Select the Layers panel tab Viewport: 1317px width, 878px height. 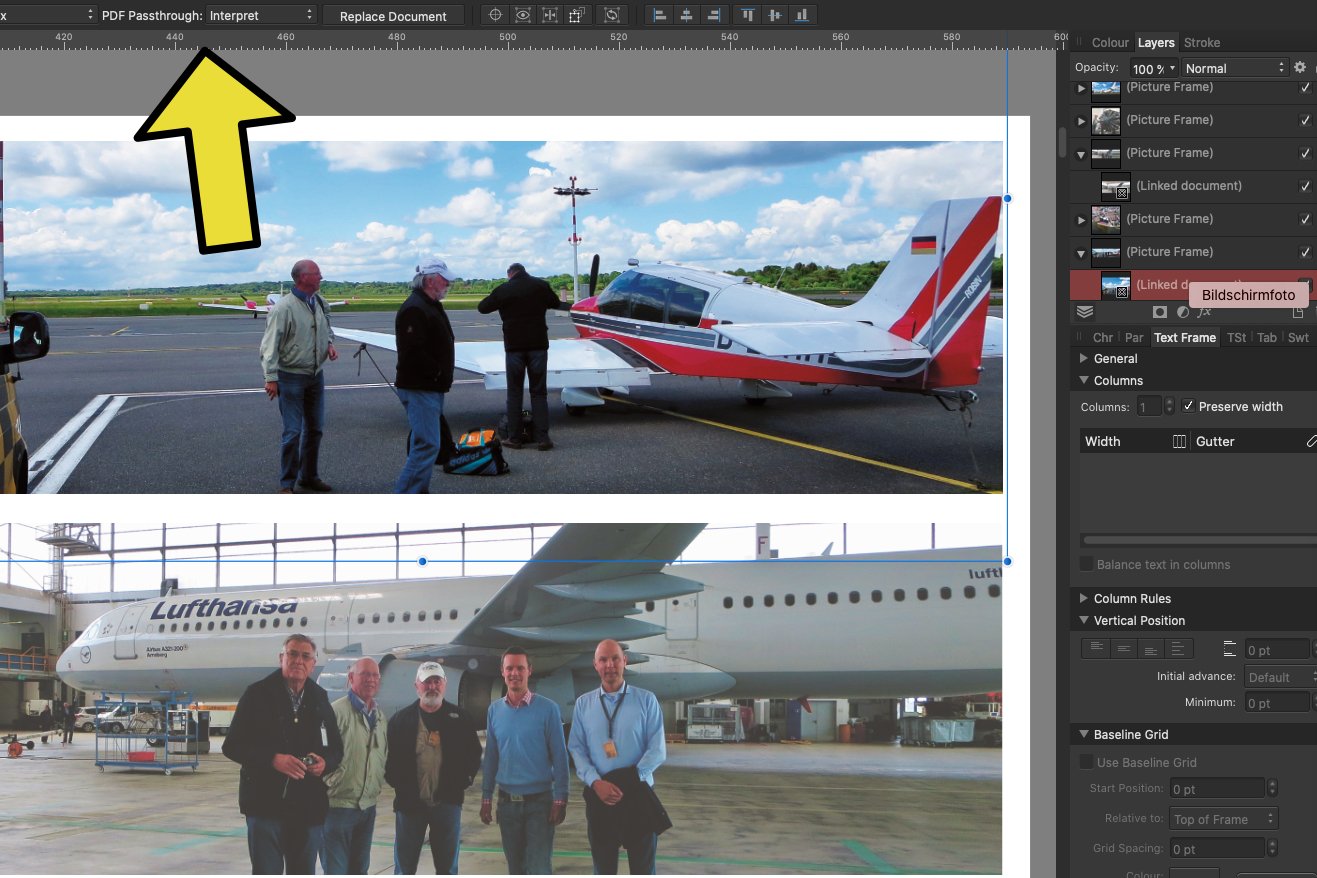pyautogui.click(x=1156, y=43)
